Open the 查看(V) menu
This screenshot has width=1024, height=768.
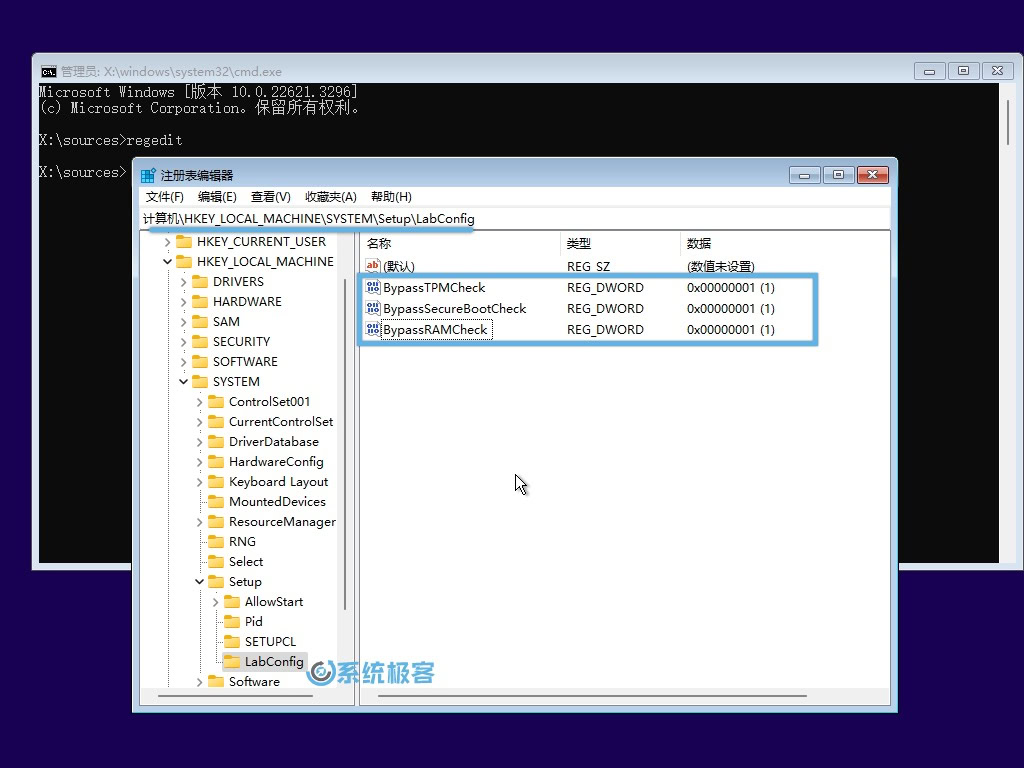coord(268,196)
